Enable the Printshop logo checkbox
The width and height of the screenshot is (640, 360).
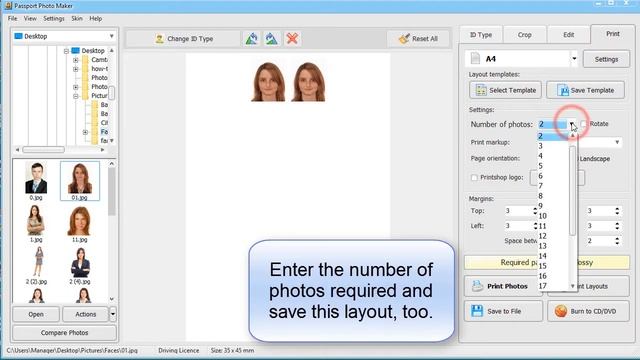[x=474, y=178]
